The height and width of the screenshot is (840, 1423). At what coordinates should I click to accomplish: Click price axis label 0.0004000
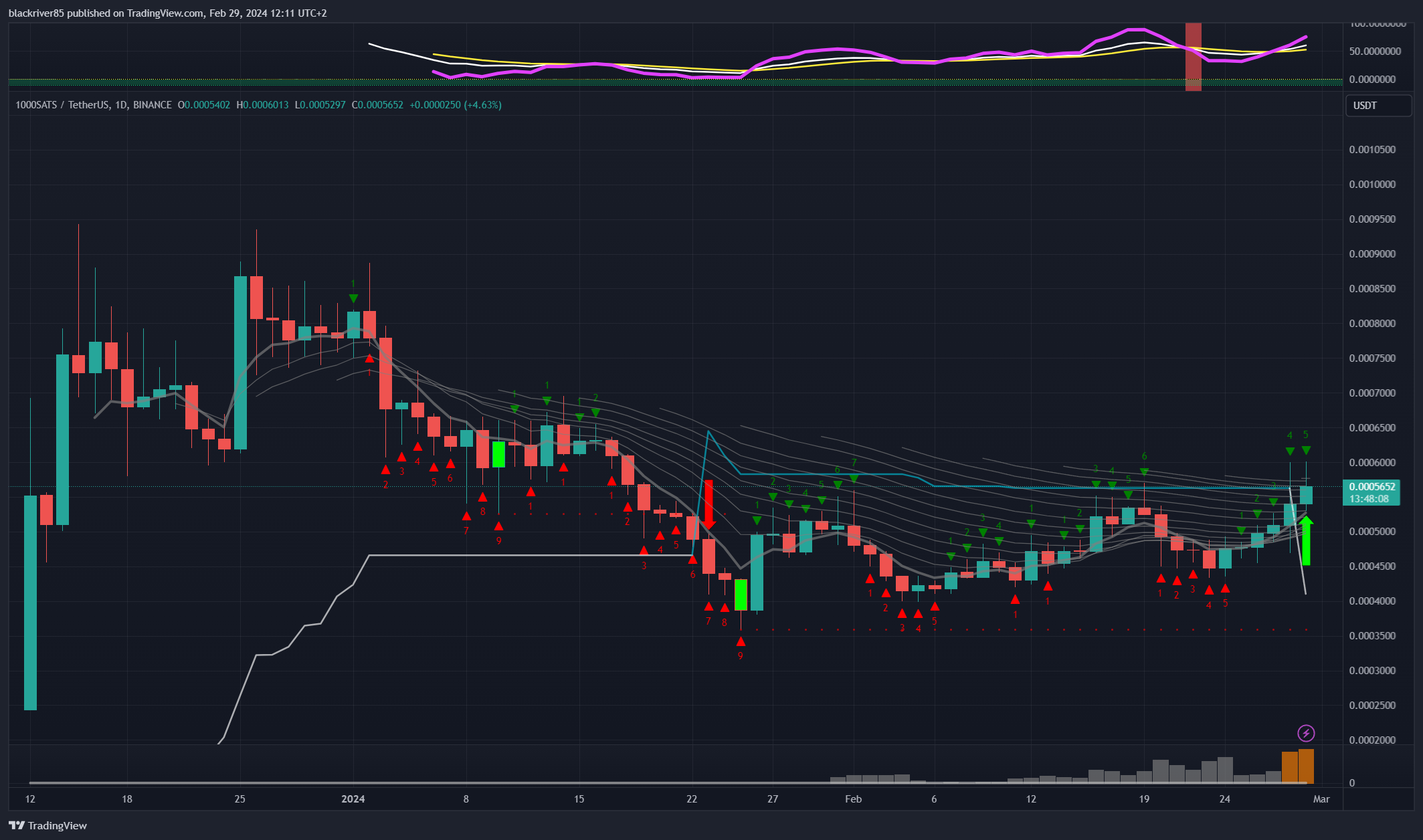[1373, 601]
